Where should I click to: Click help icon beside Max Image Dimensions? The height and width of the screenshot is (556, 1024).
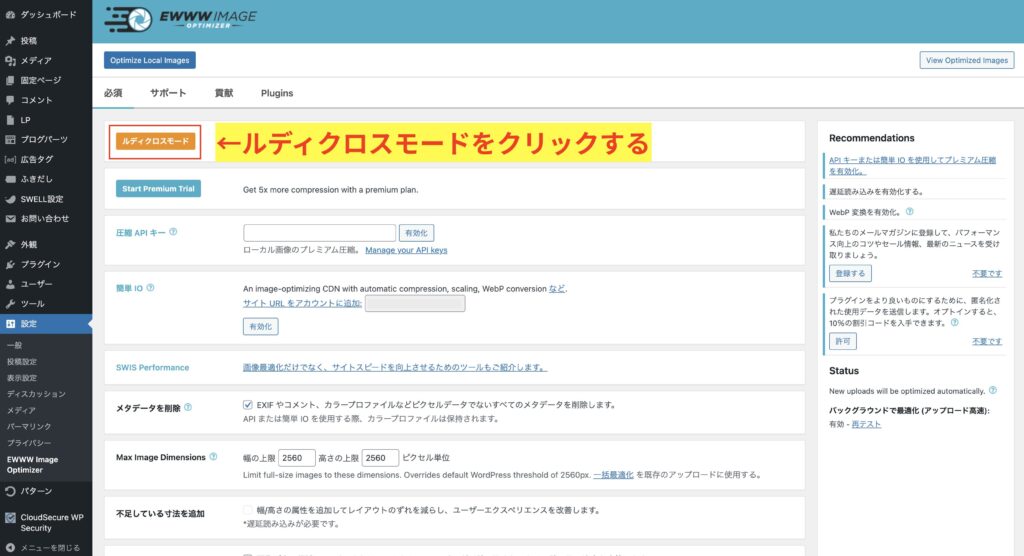coord(213,457)
